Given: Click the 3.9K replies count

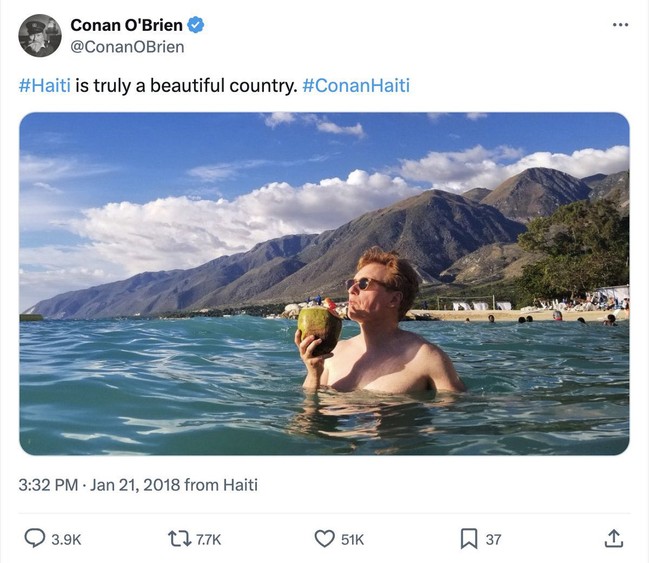Looking at the screenshot, I should 66,540.
